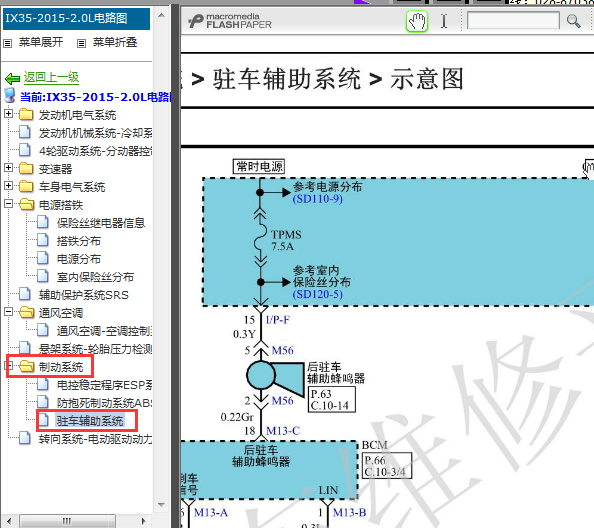The width and height of the screenshot is (594, 528).
Task: Click the FlashPaper search magnifier icon
Action: tap(574, 21)
